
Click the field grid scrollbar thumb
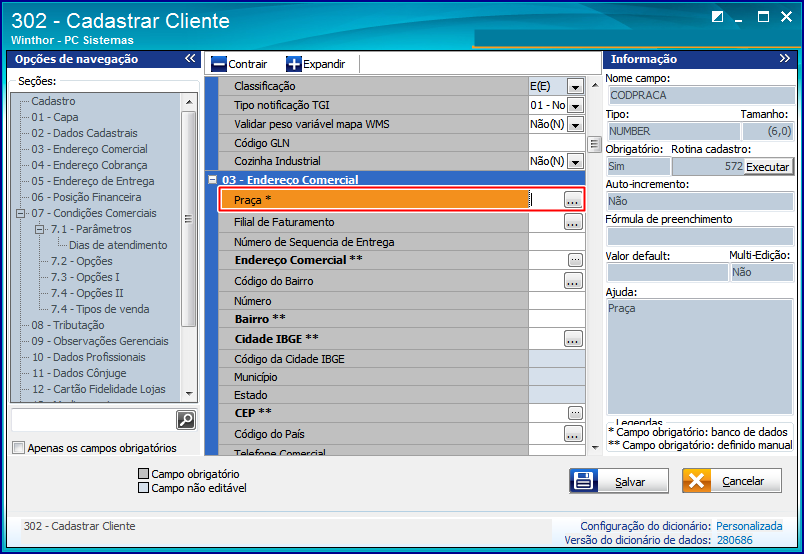[594, 144]
